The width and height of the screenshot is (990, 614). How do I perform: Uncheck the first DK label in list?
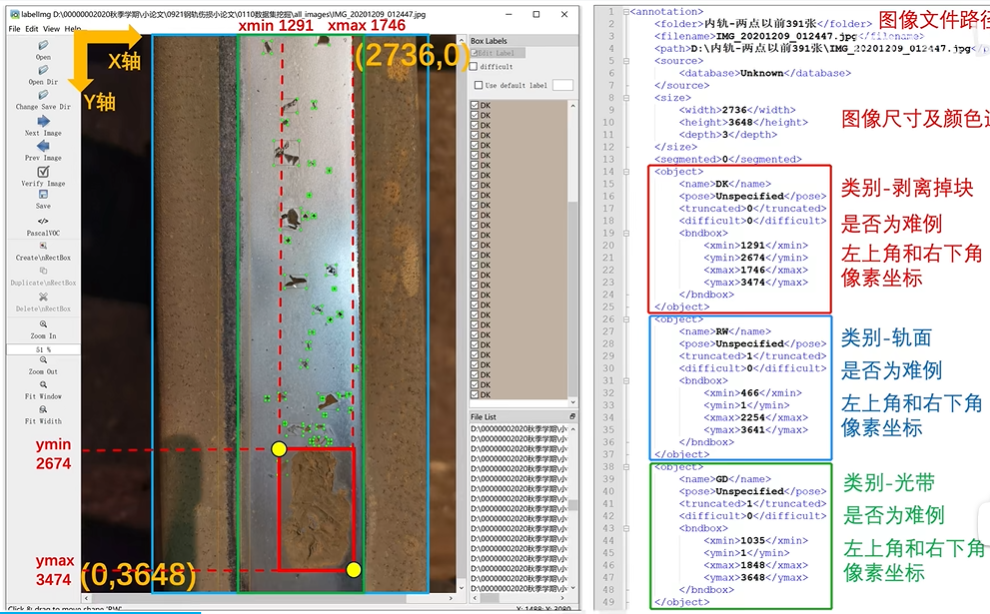click(x=475, y=104)
